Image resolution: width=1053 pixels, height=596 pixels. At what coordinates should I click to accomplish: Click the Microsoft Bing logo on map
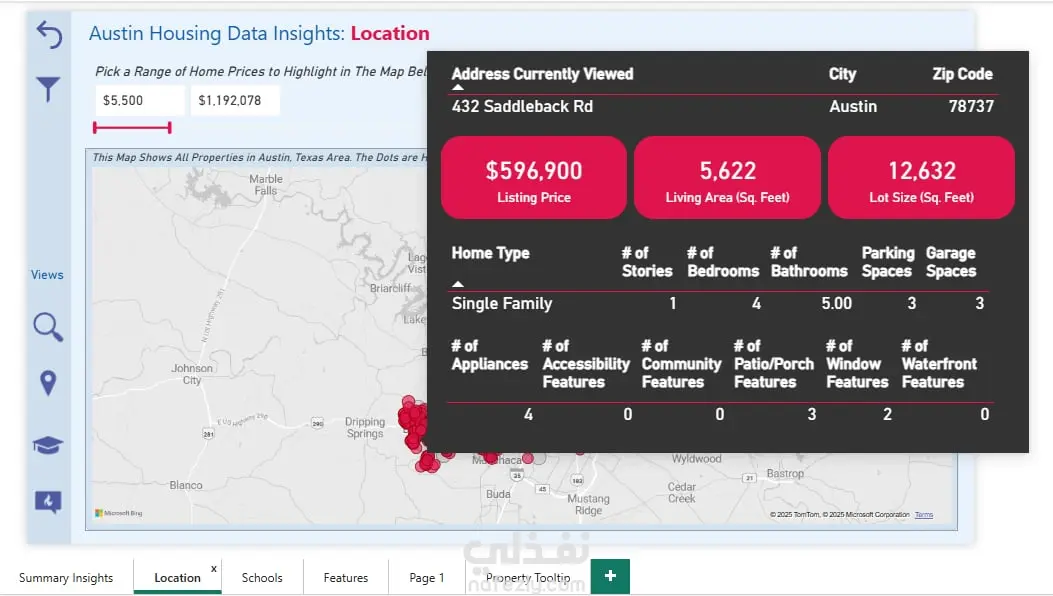point(119,513)
